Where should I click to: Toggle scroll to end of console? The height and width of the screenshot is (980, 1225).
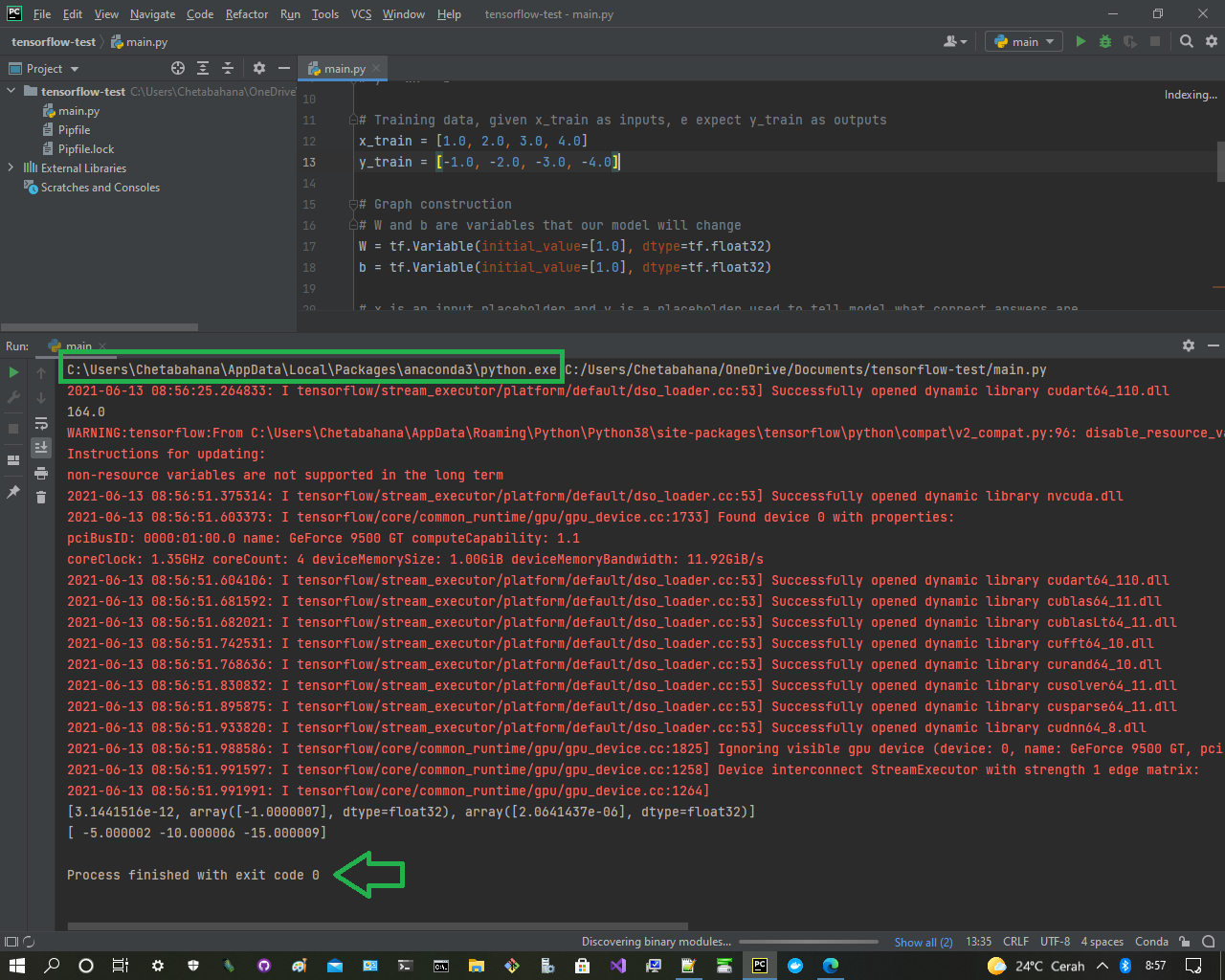click(41, 447)
